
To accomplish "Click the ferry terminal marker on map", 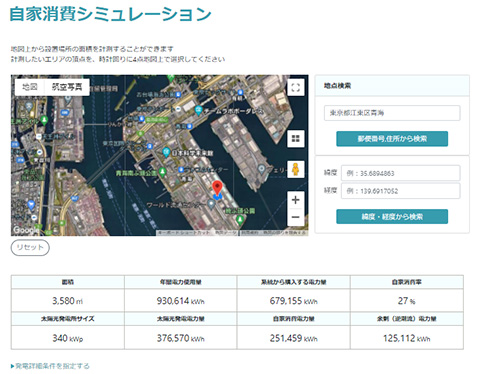I will point(262,169).
